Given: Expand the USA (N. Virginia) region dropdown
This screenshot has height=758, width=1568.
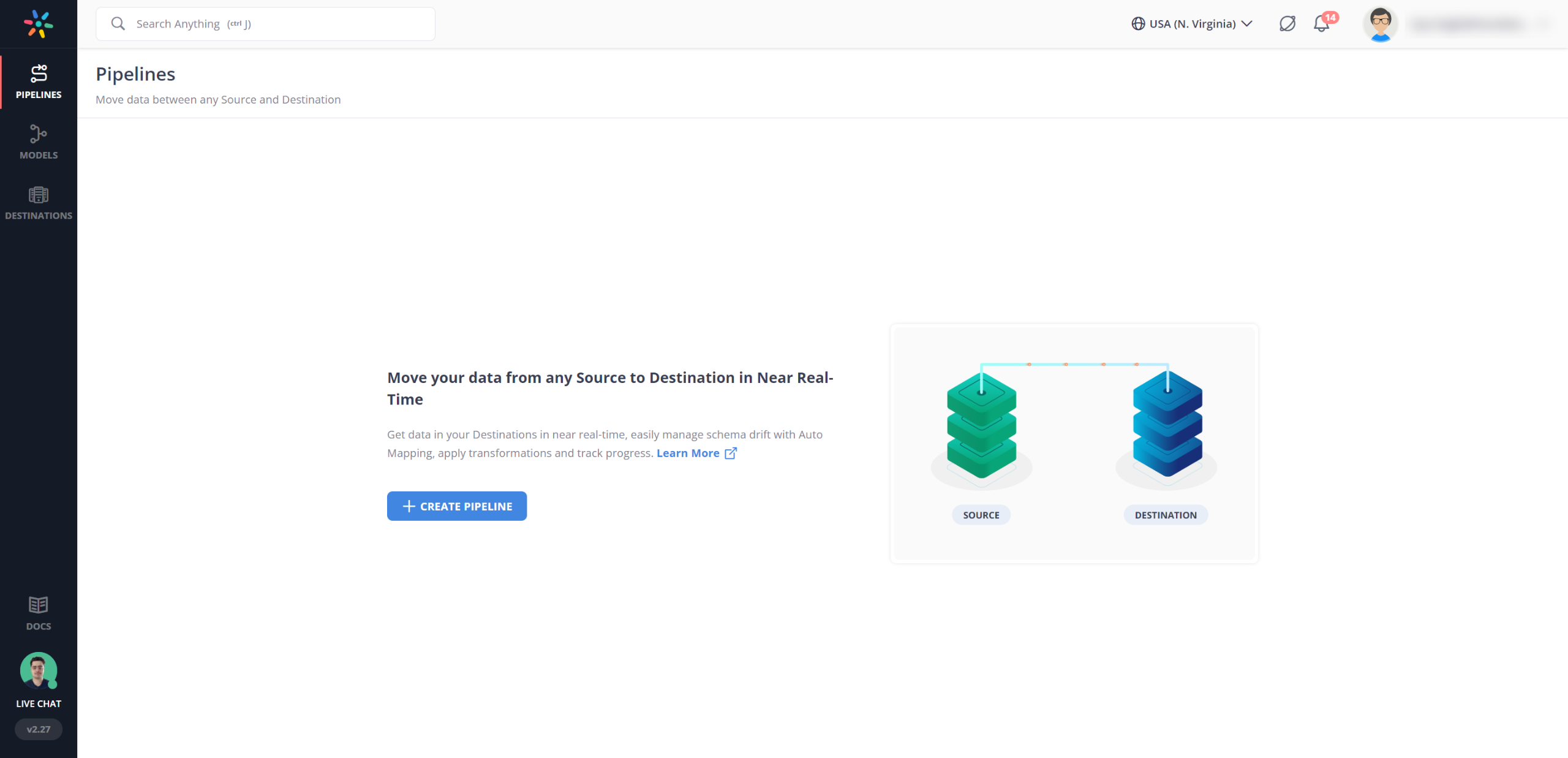Looking at the screenshot, I should click(1192, 24).
